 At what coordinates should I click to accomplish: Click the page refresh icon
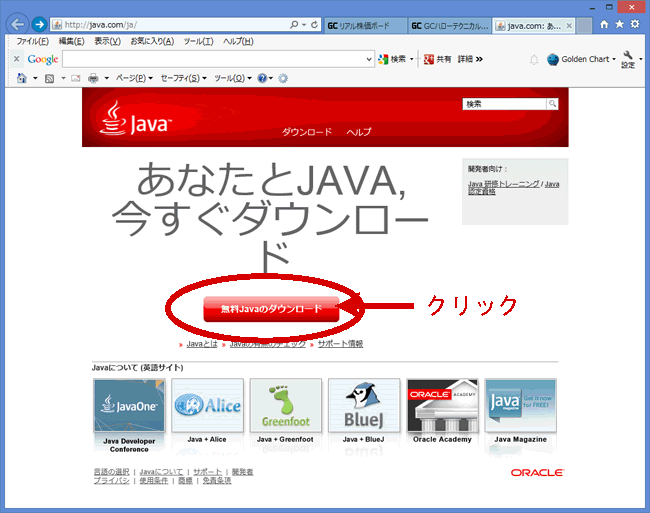pyautogui.click(x=315, y=24)
